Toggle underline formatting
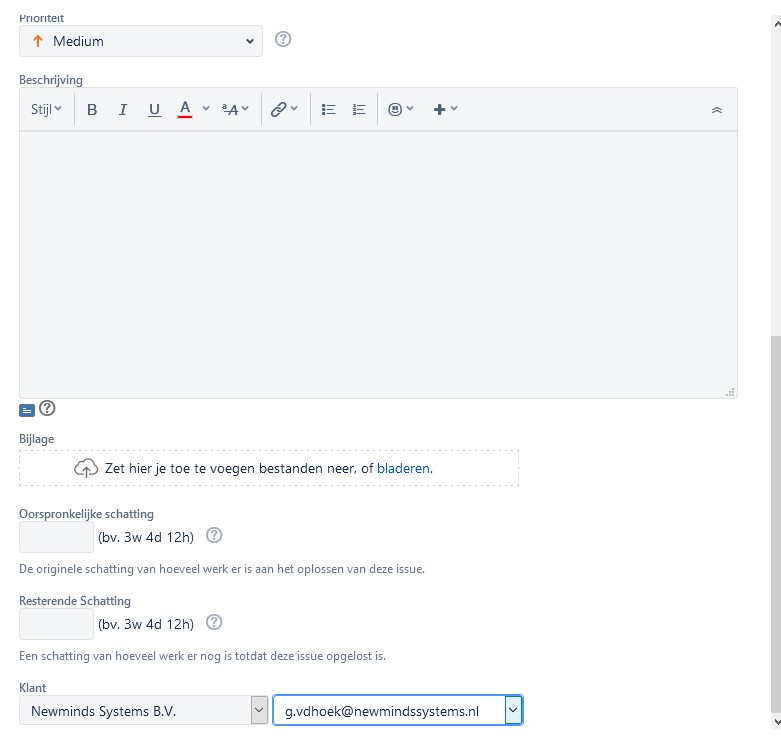Screen dimensions: 781x741 154,109
